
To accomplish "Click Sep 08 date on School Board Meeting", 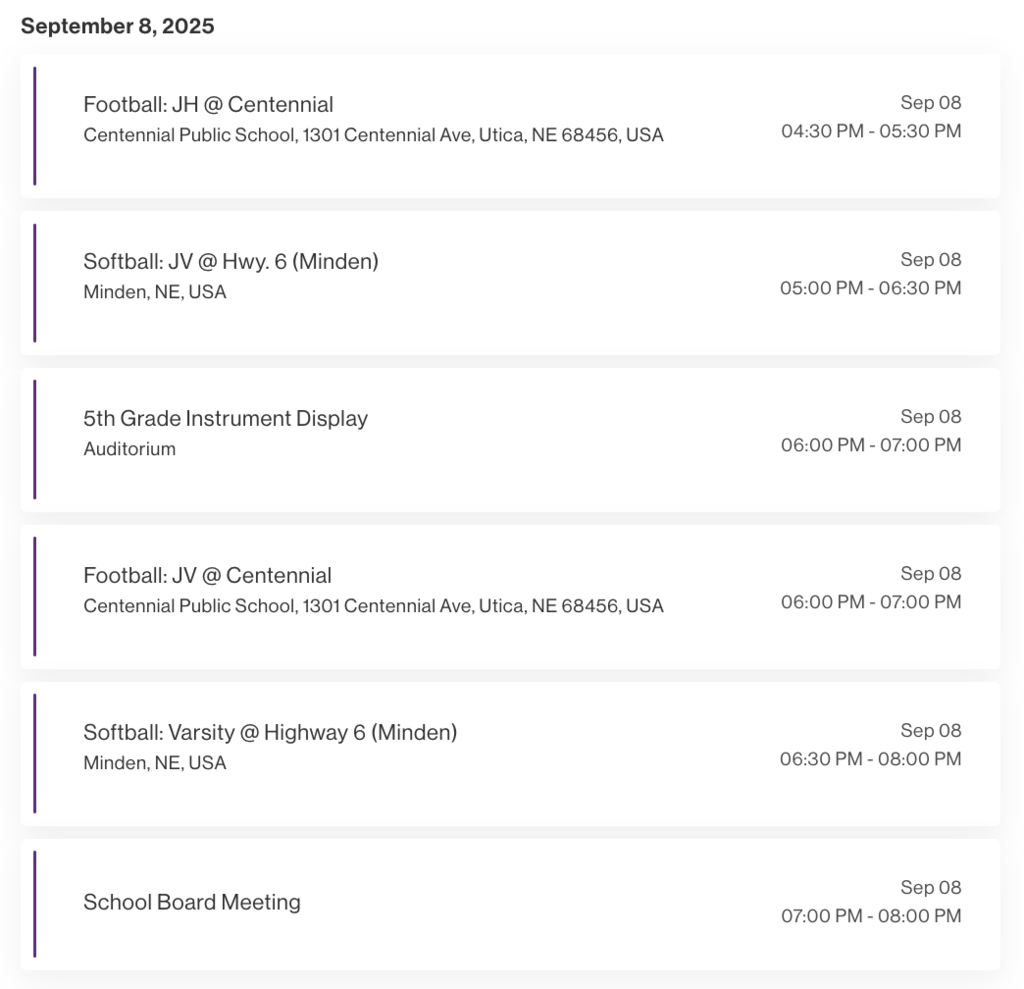I will 931,887.
